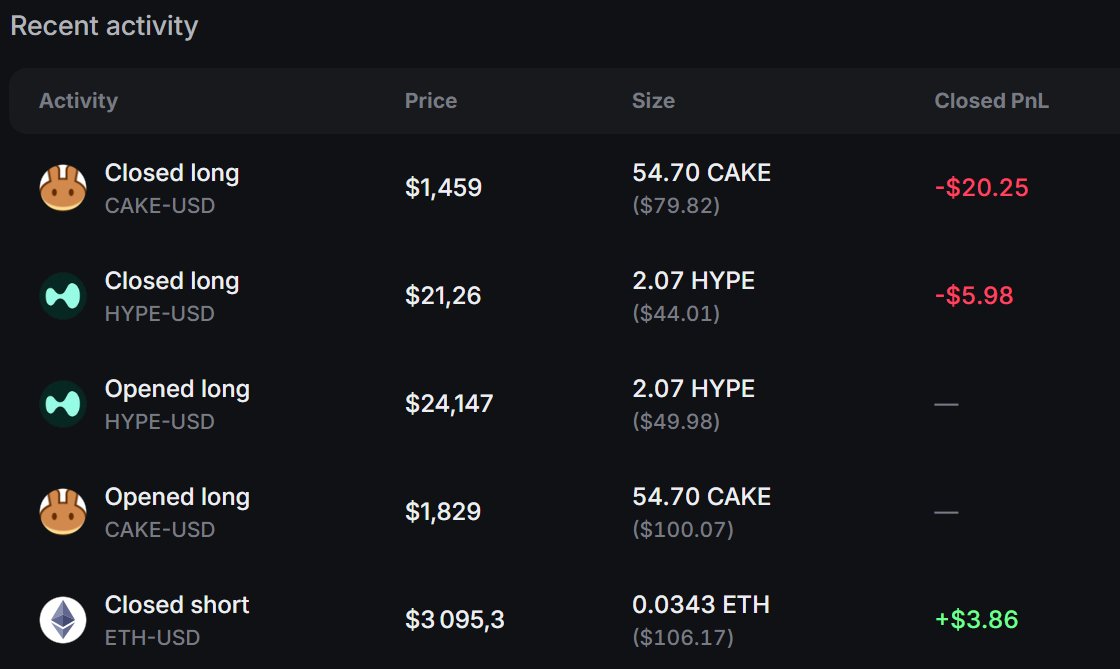Click the CAKE icon in Opened long row
Screen dimensions: 1120x669
(63, 512)
